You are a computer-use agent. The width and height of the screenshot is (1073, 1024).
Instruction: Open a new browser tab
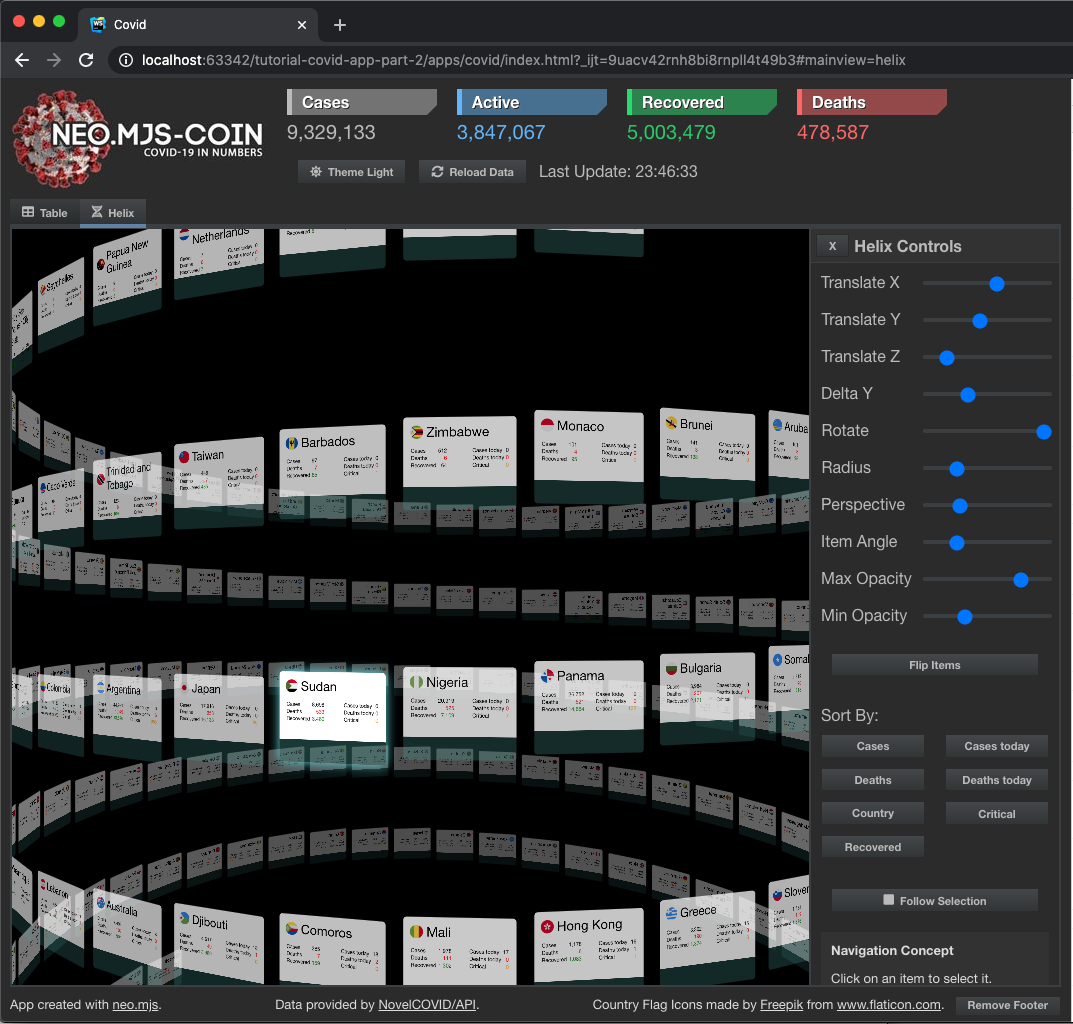pyautogui.click(x=342, y=23)
